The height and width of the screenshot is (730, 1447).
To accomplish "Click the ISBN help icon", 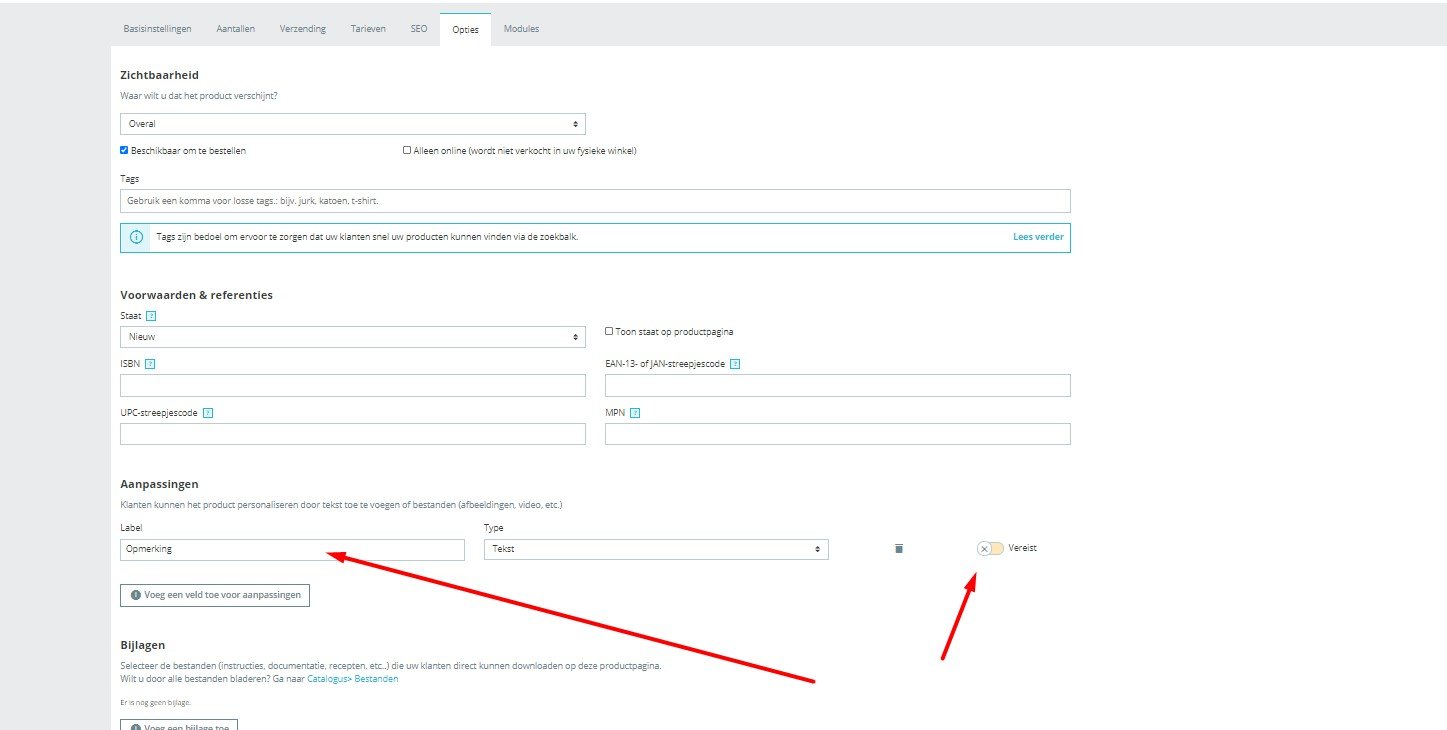I will 150,364.
